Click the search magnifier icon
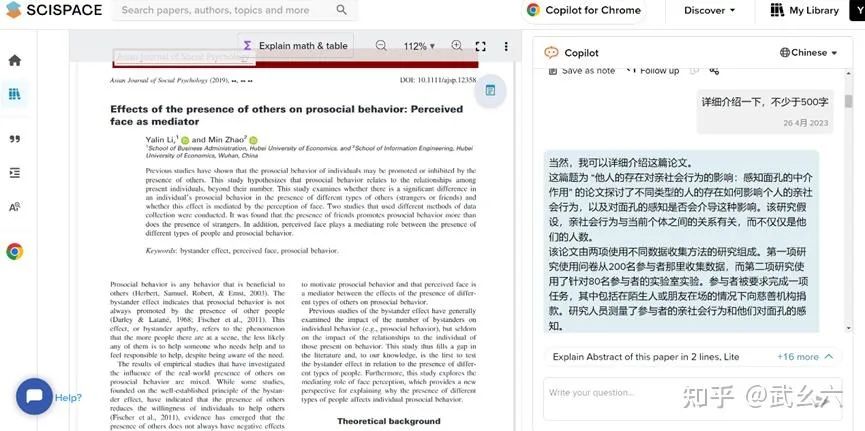This screenshot has height=431, width=865. click(x=341, y=10)
